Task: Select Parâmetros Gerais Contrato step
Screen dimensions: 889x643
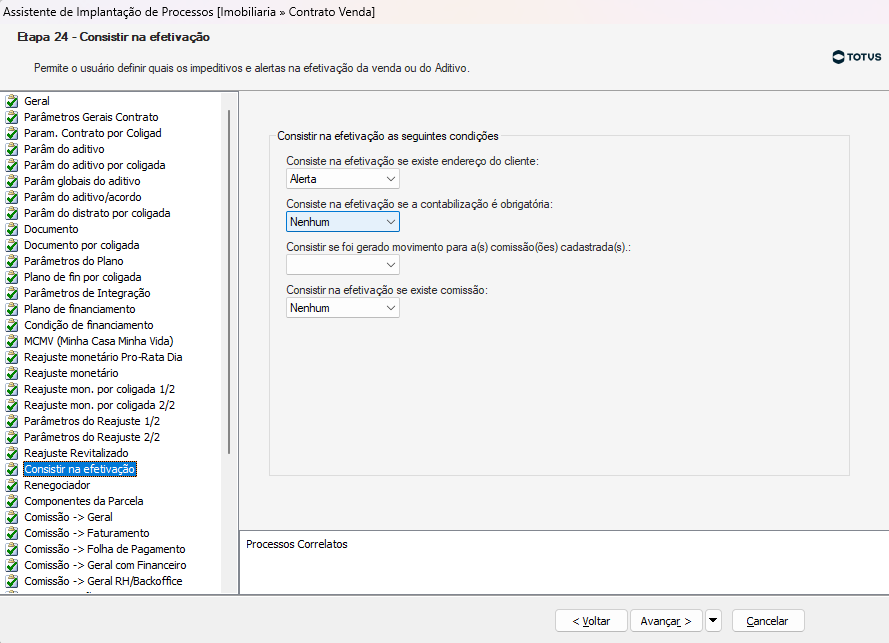Action: (91, 117)
